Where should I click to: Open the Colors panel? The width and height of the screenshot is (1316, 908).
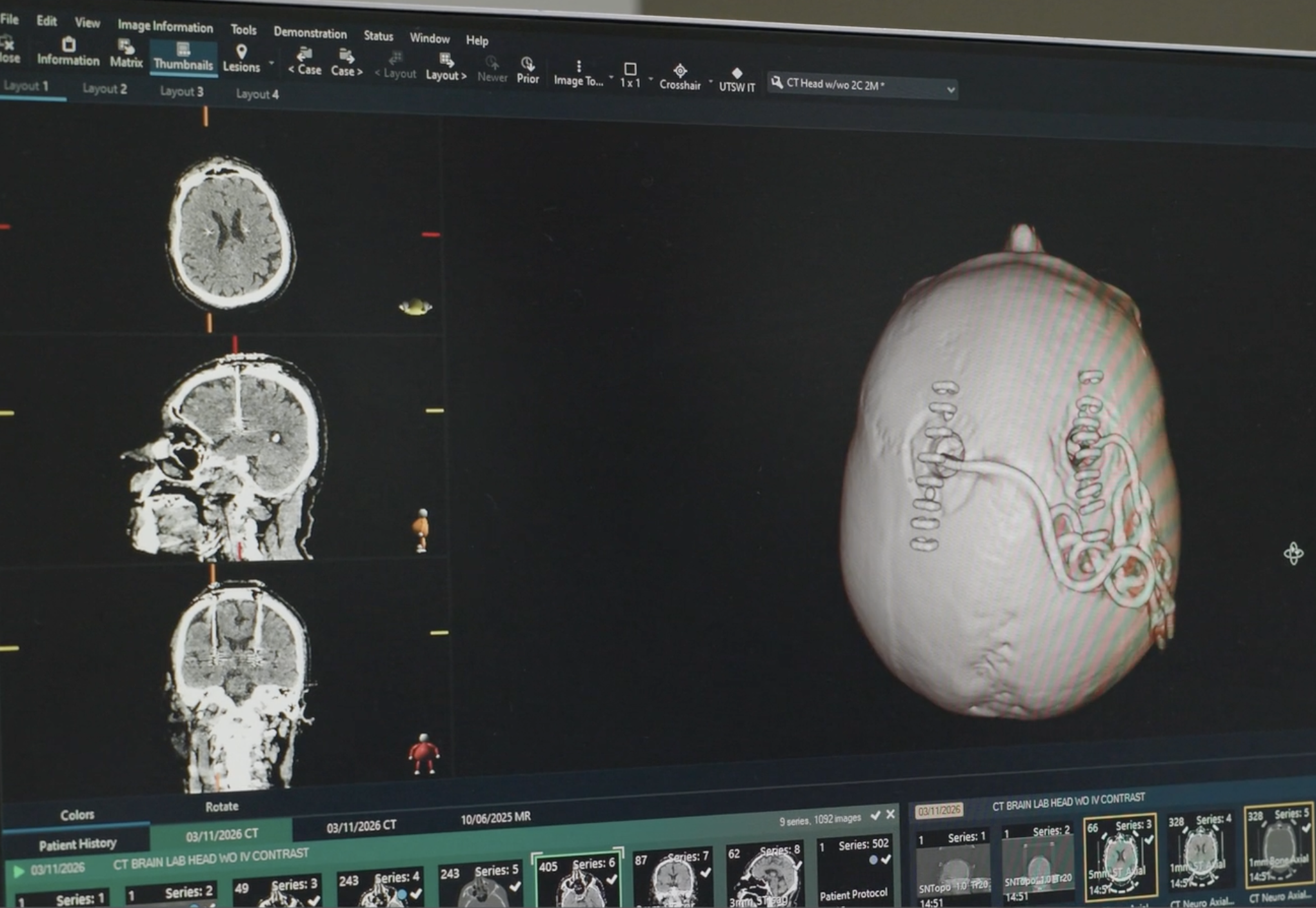coord(77,814)
